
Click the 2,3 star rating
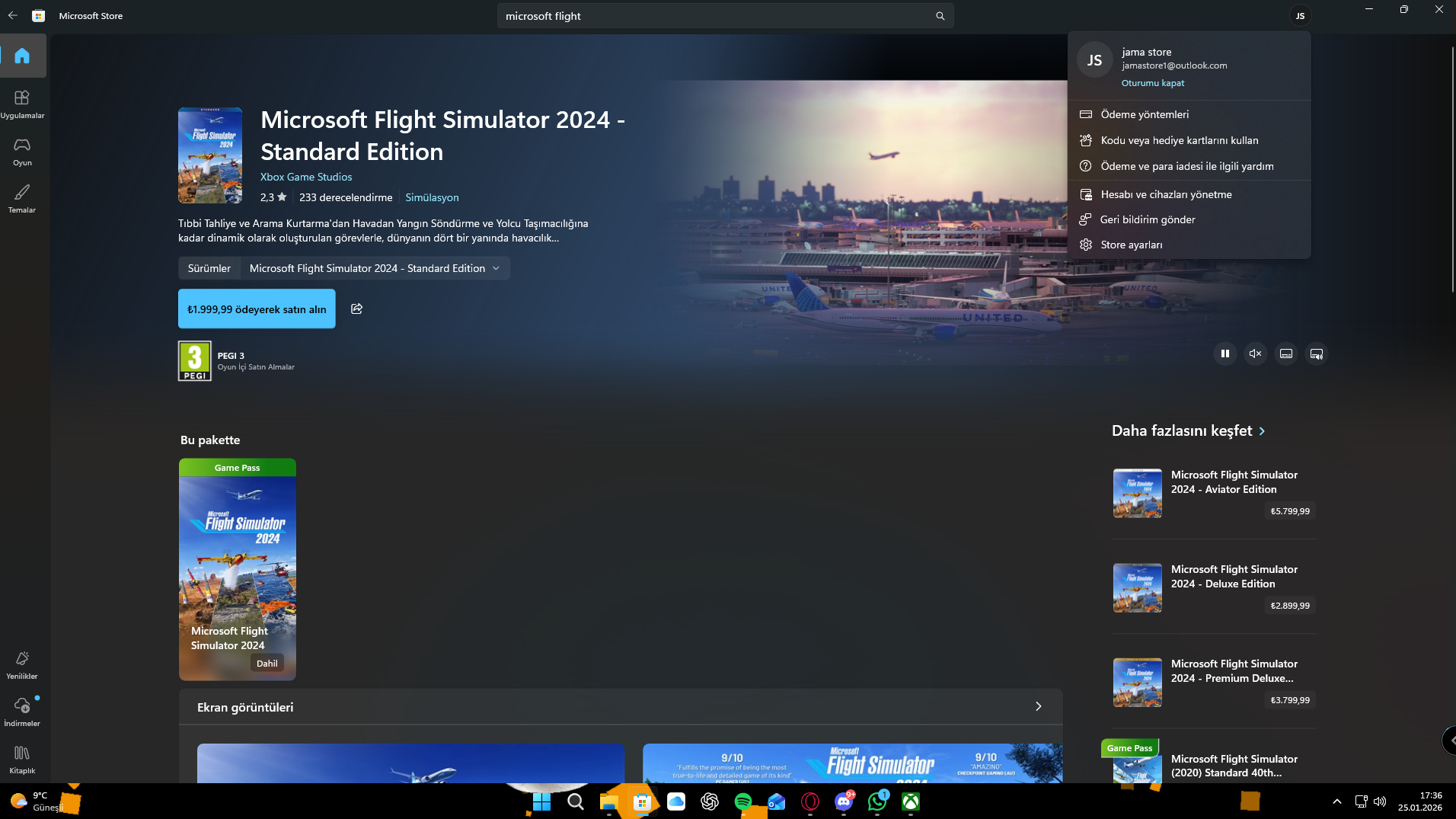tap(273, 197)
